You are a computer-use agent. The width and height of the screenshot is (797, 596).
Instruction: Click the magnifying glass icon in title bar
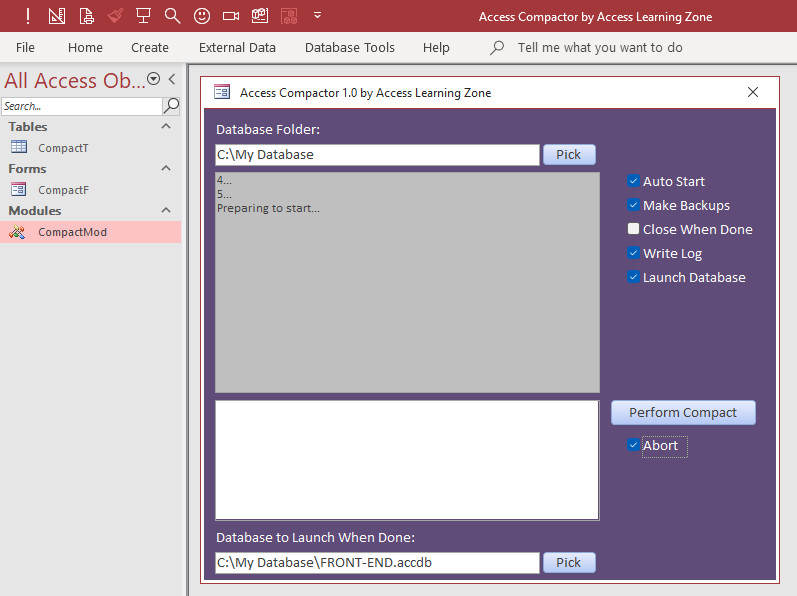(x=173, y=16)
